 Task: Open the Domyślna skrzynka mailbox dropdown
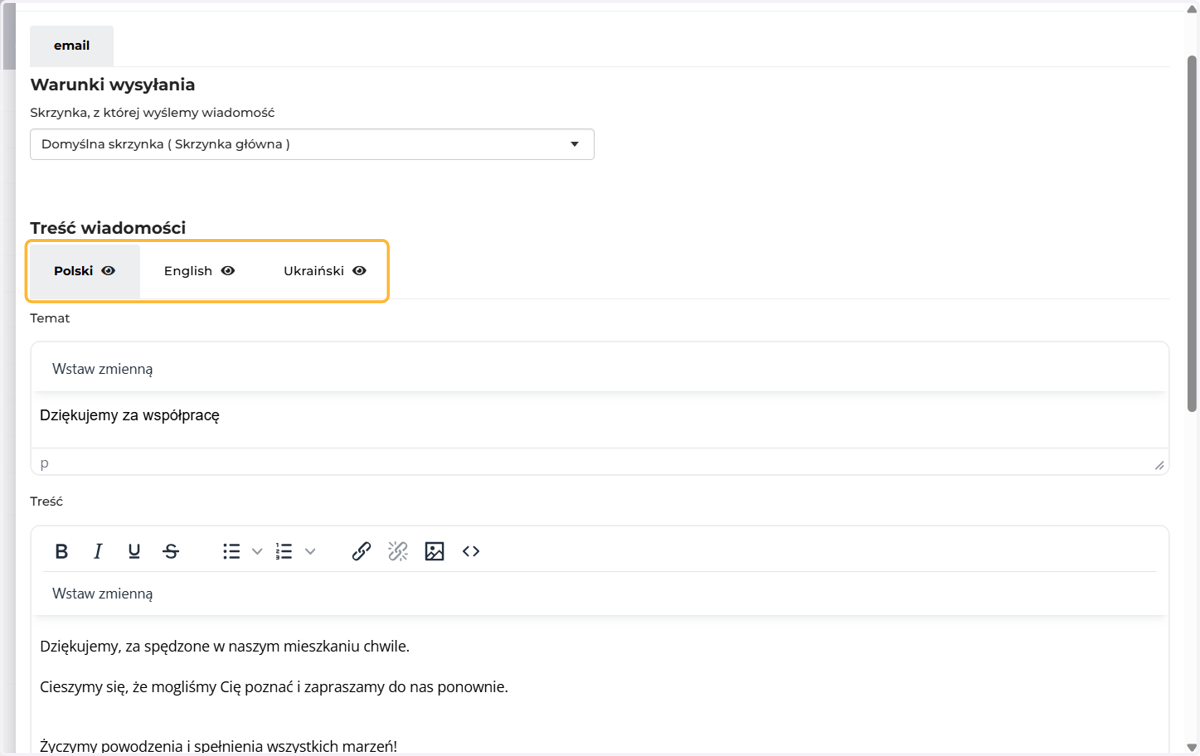312,144
